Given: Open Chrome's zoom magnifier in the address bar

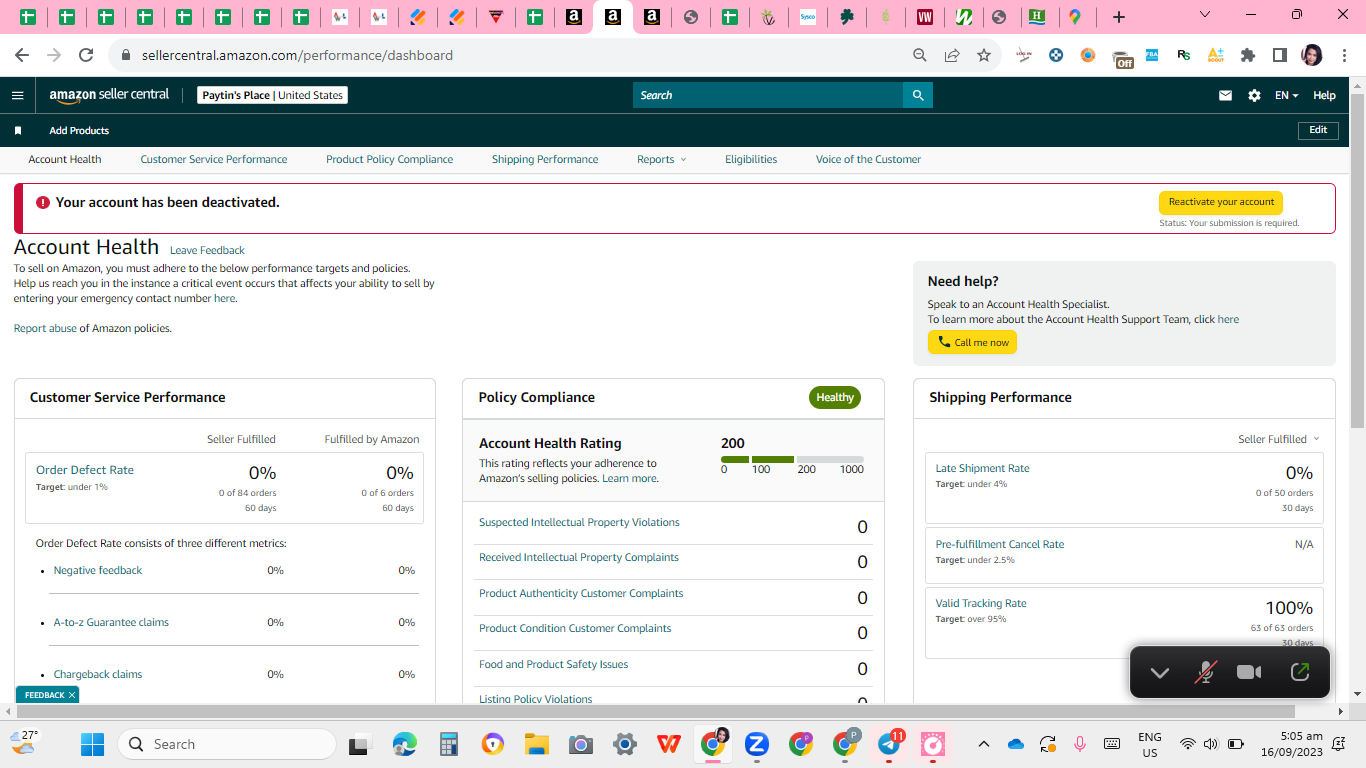Looking at the screenshot, I should [x=920, y=55].
